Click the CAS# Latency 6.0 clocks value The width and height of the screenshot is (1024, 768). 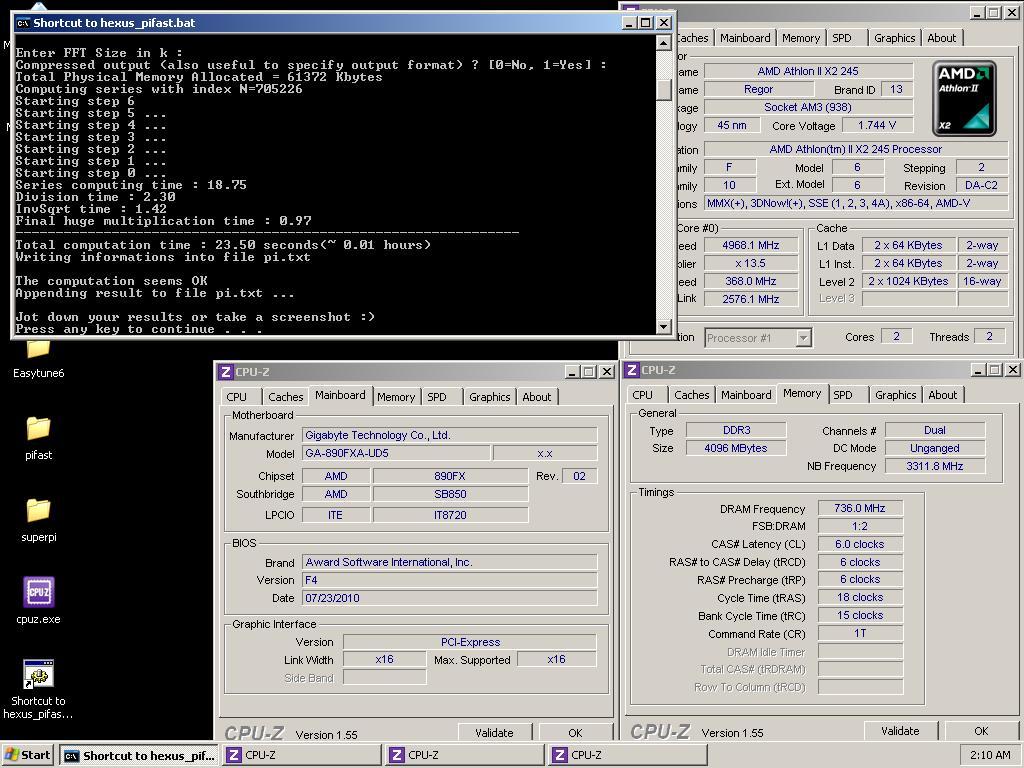pos(859,545)
